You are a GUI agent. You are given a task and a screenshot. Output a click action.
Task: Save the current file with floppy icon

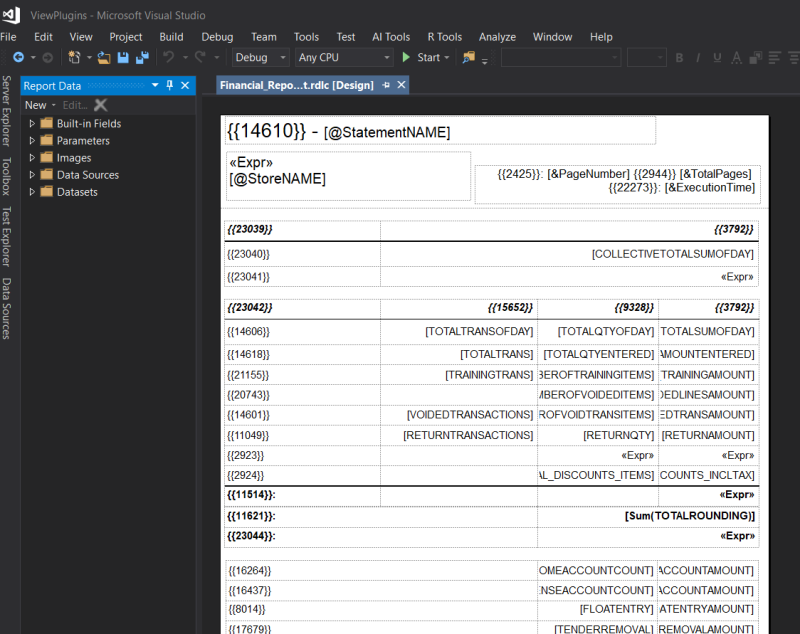(123, 58)
